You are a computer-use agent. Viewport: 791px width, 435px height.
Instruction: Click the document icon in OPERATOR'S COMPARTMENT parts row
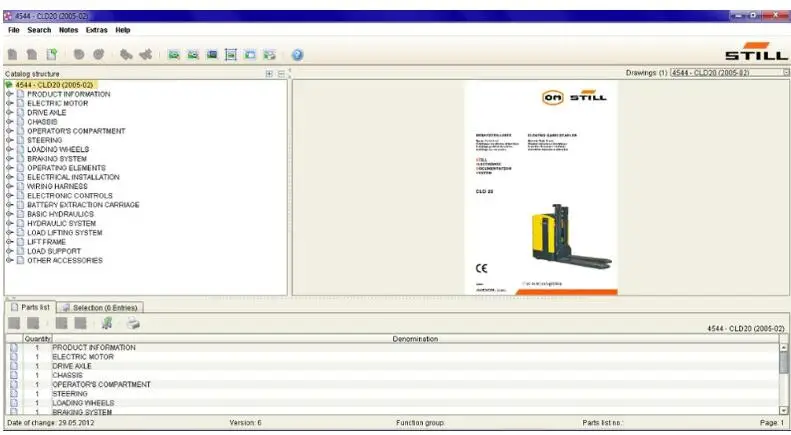(x=14, y=385)
